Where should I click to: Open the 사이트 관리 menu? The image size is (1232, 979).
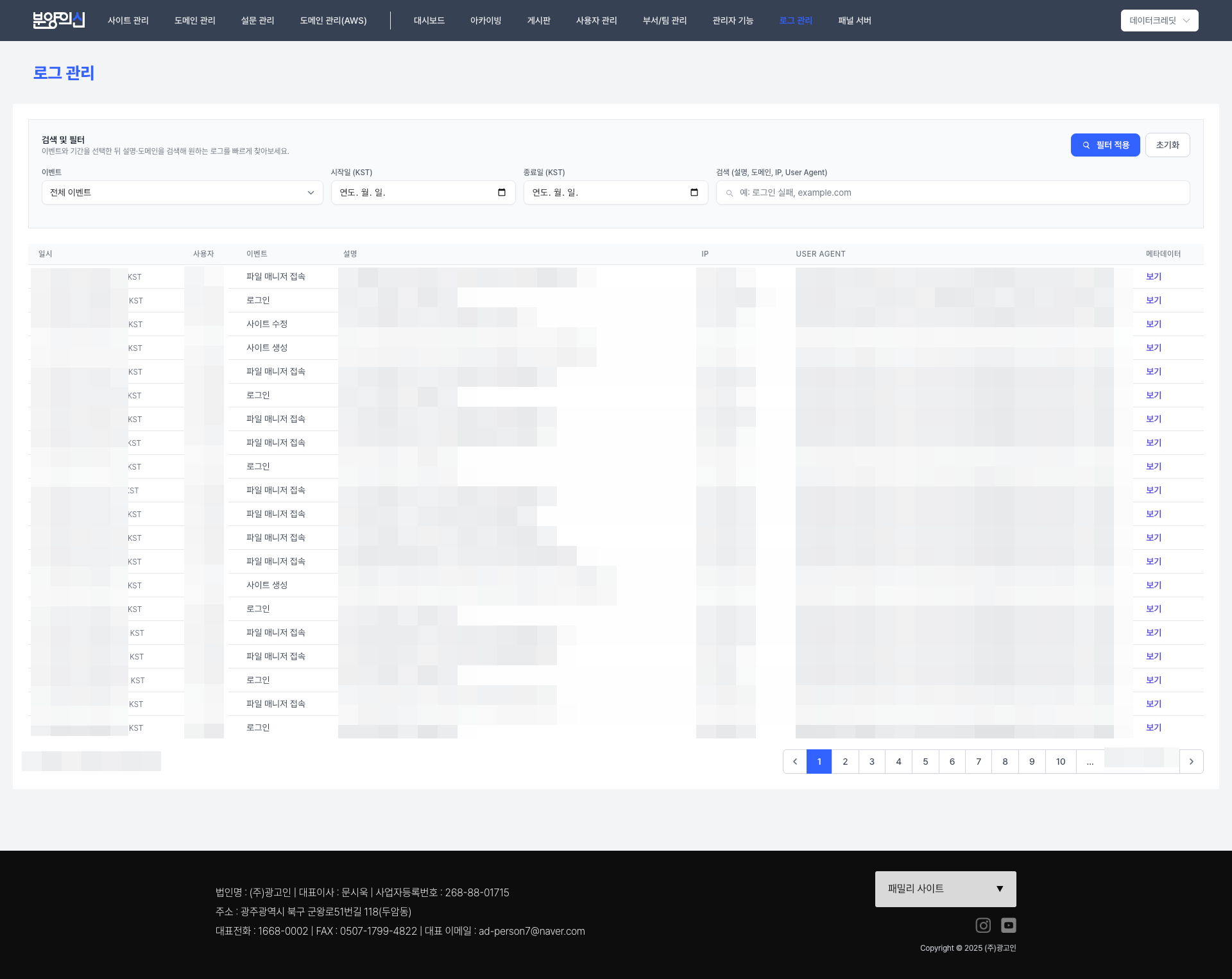pos(128,21)
